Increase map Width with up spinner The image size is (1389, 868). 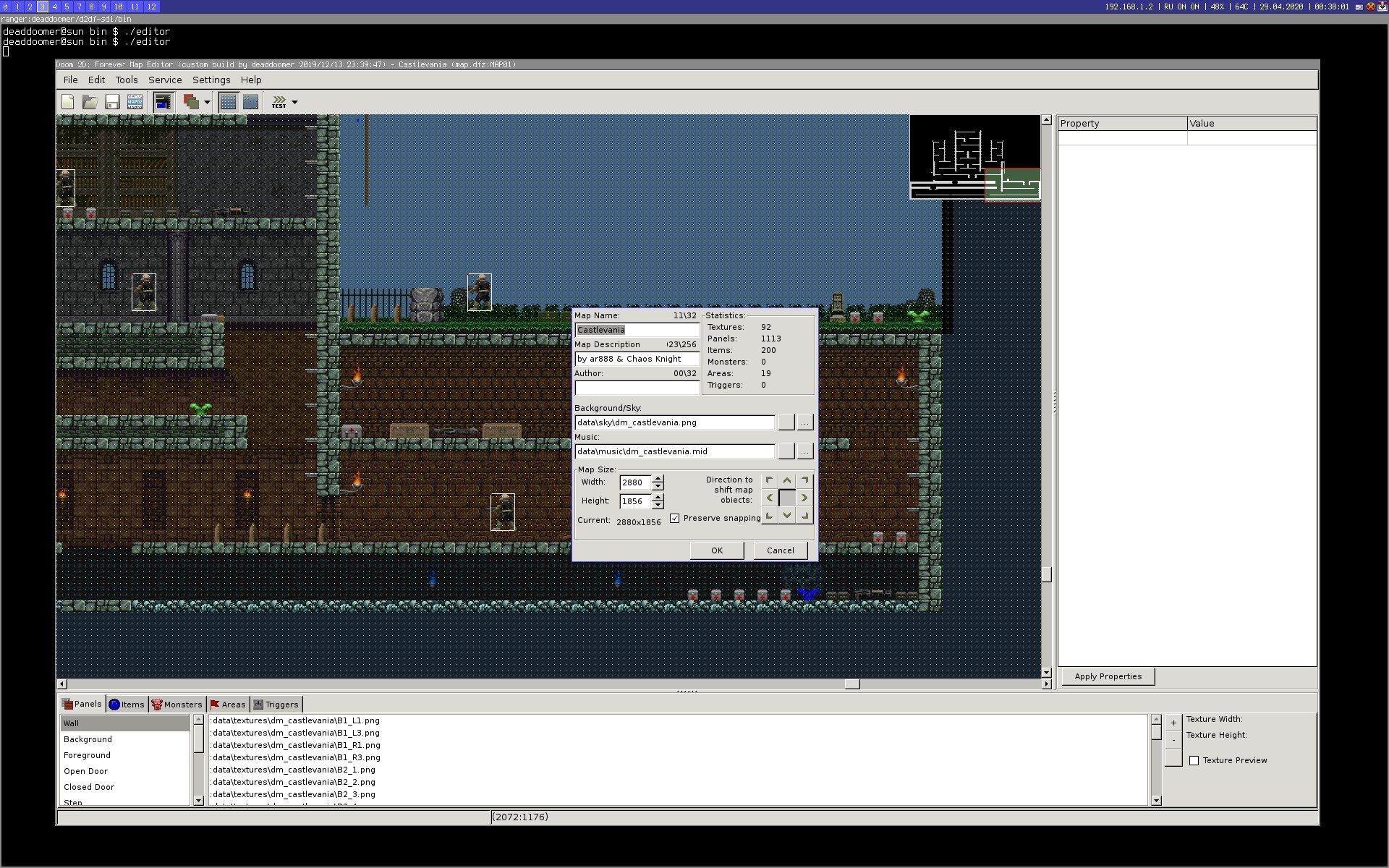(658, 478)
